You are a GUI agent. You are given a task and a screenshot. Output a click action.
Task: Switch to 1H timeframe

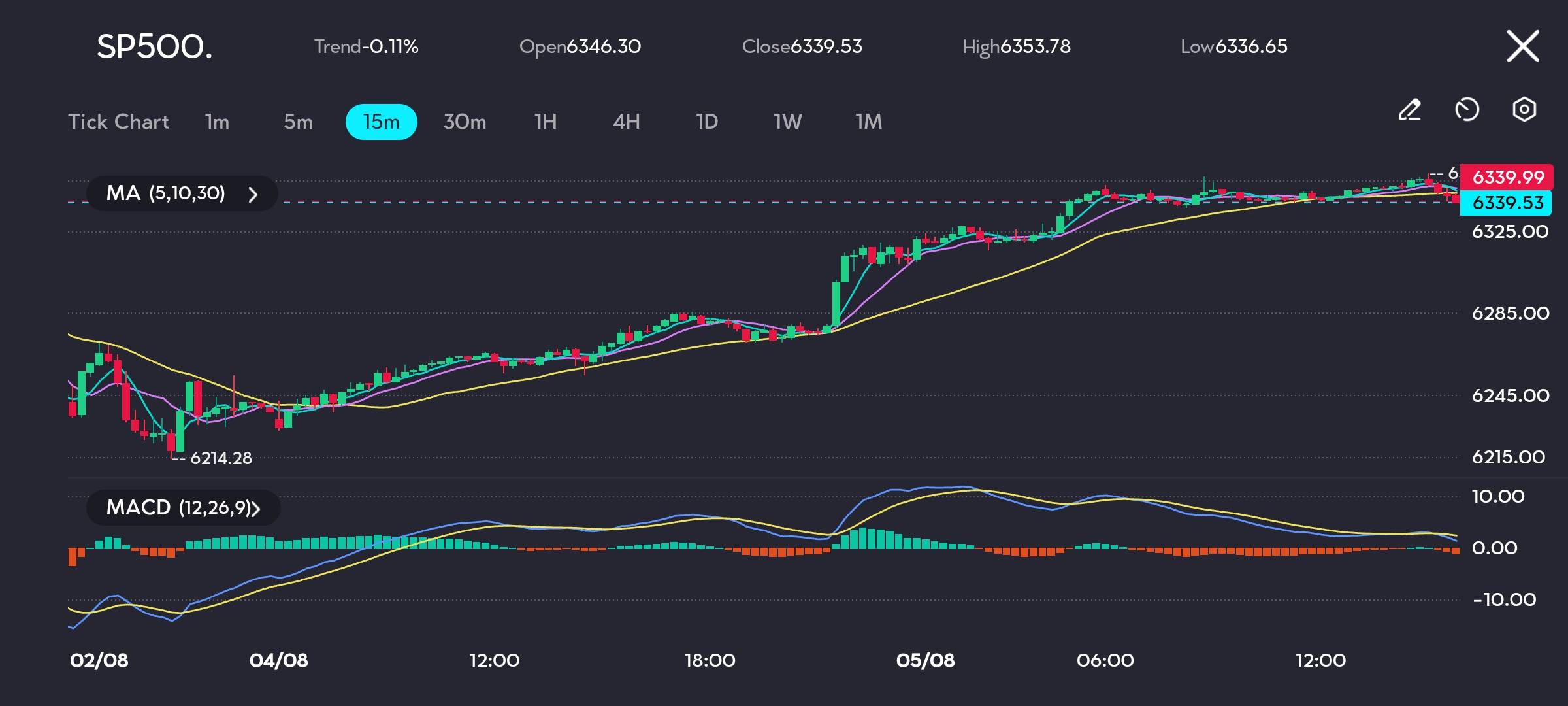pyautogui.click(x=546, y=122)
